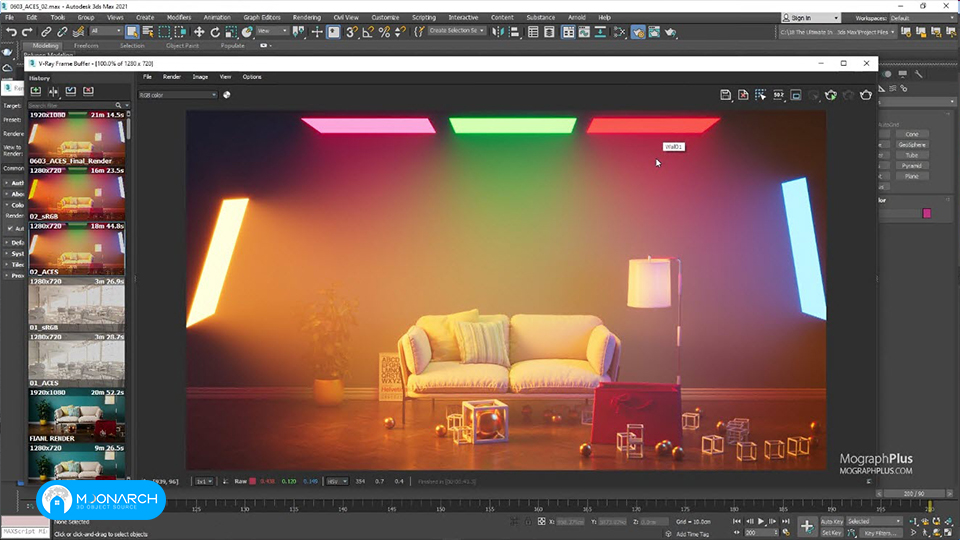The width and height of the screenshot is (960, 540).
Task: Click the A/B compare icon in History
Action: pyautogui.click(x=53, y=91)
